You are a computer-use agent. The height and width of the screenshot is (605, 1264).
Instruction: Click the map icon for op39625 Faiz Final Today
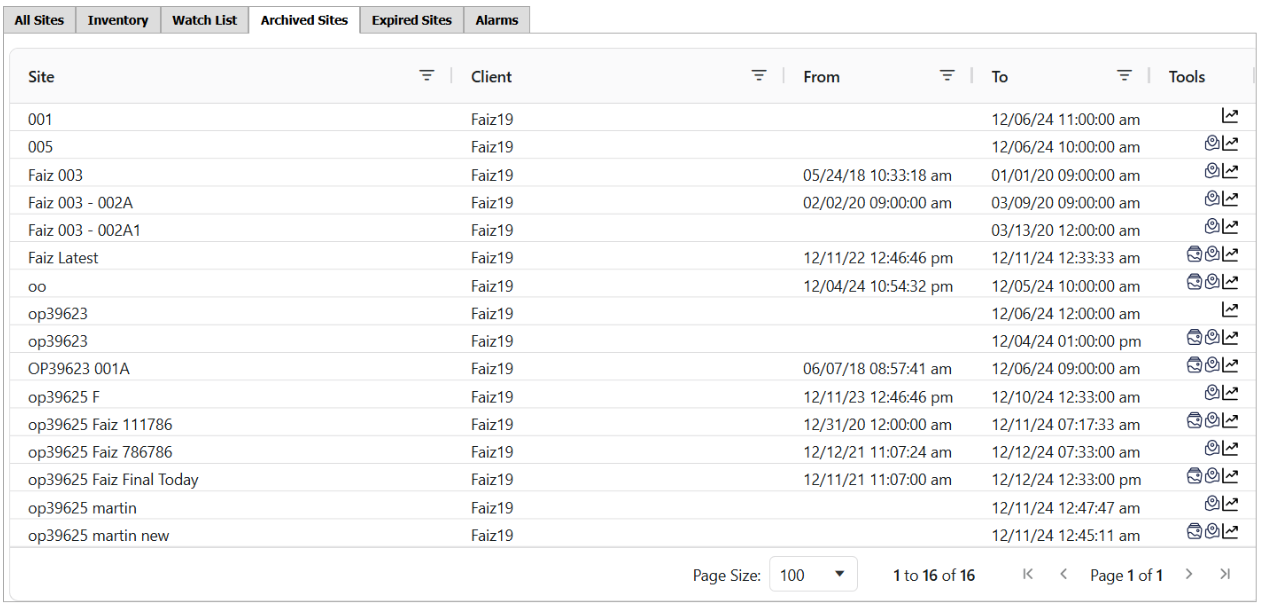click(x=1212, y=477)
